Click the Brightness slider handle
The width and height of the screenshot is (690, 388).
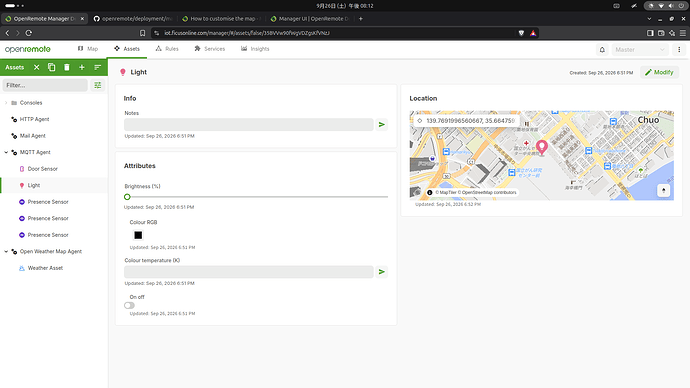[127, 197]
